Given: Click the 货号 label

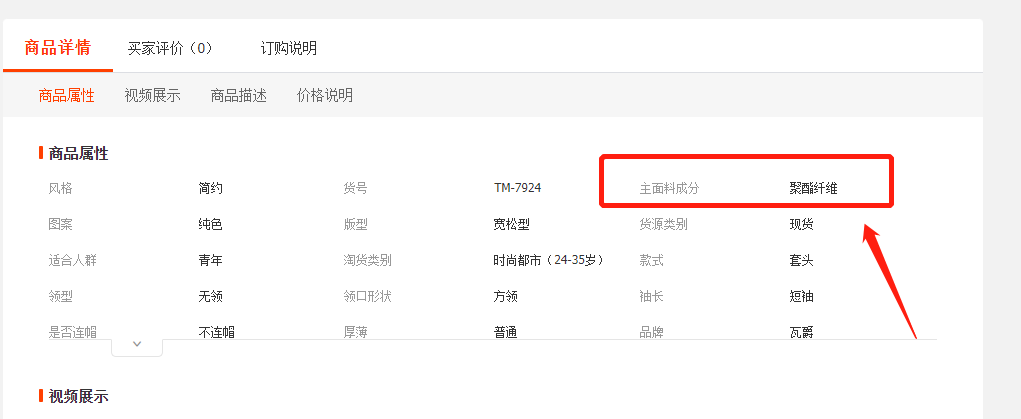Looking at the screenshot, I should pos(356,188).
